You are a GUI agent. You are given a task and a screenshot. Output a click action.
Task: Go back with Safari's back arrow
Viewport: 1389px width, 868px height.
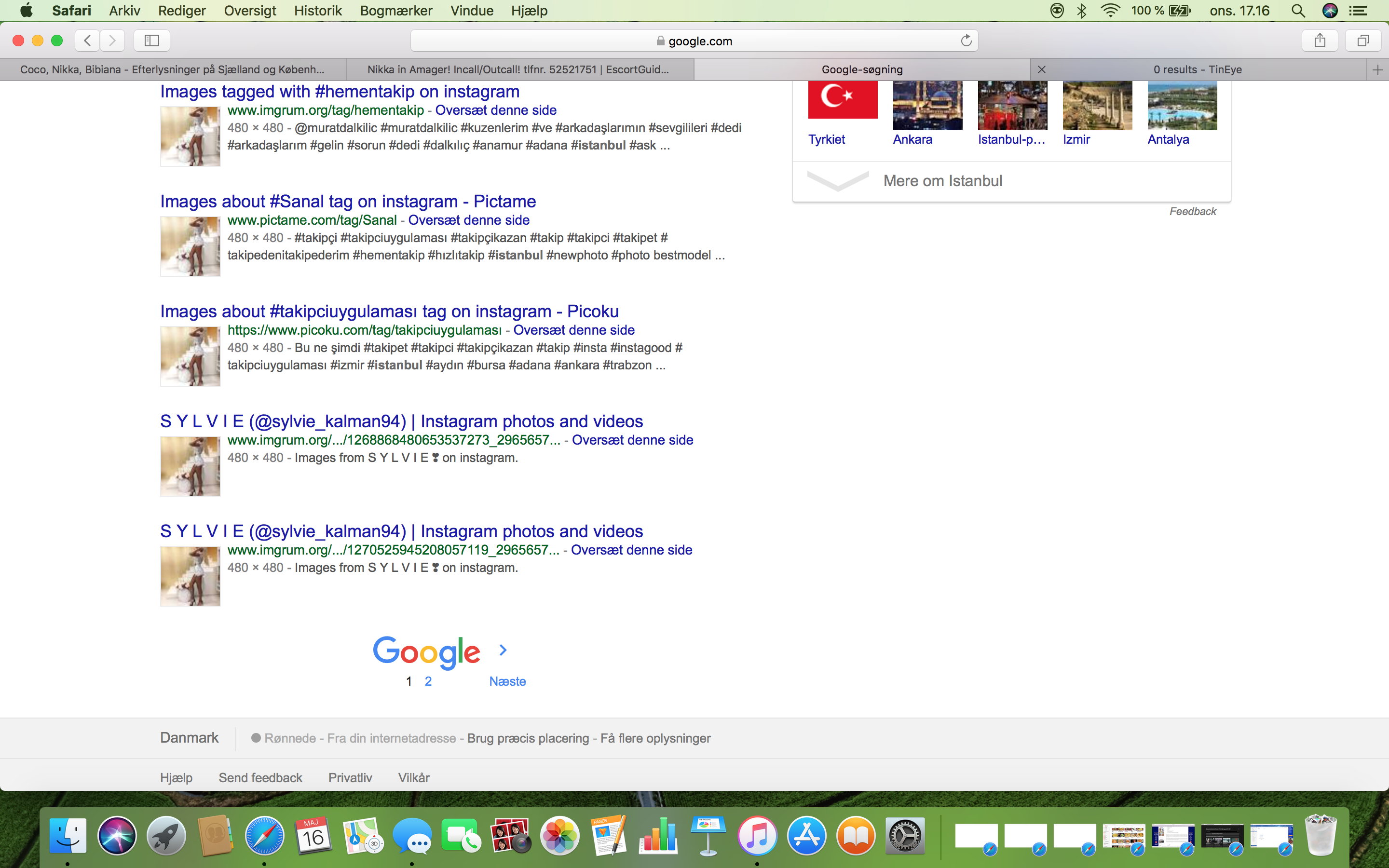(x=87, y=40)
